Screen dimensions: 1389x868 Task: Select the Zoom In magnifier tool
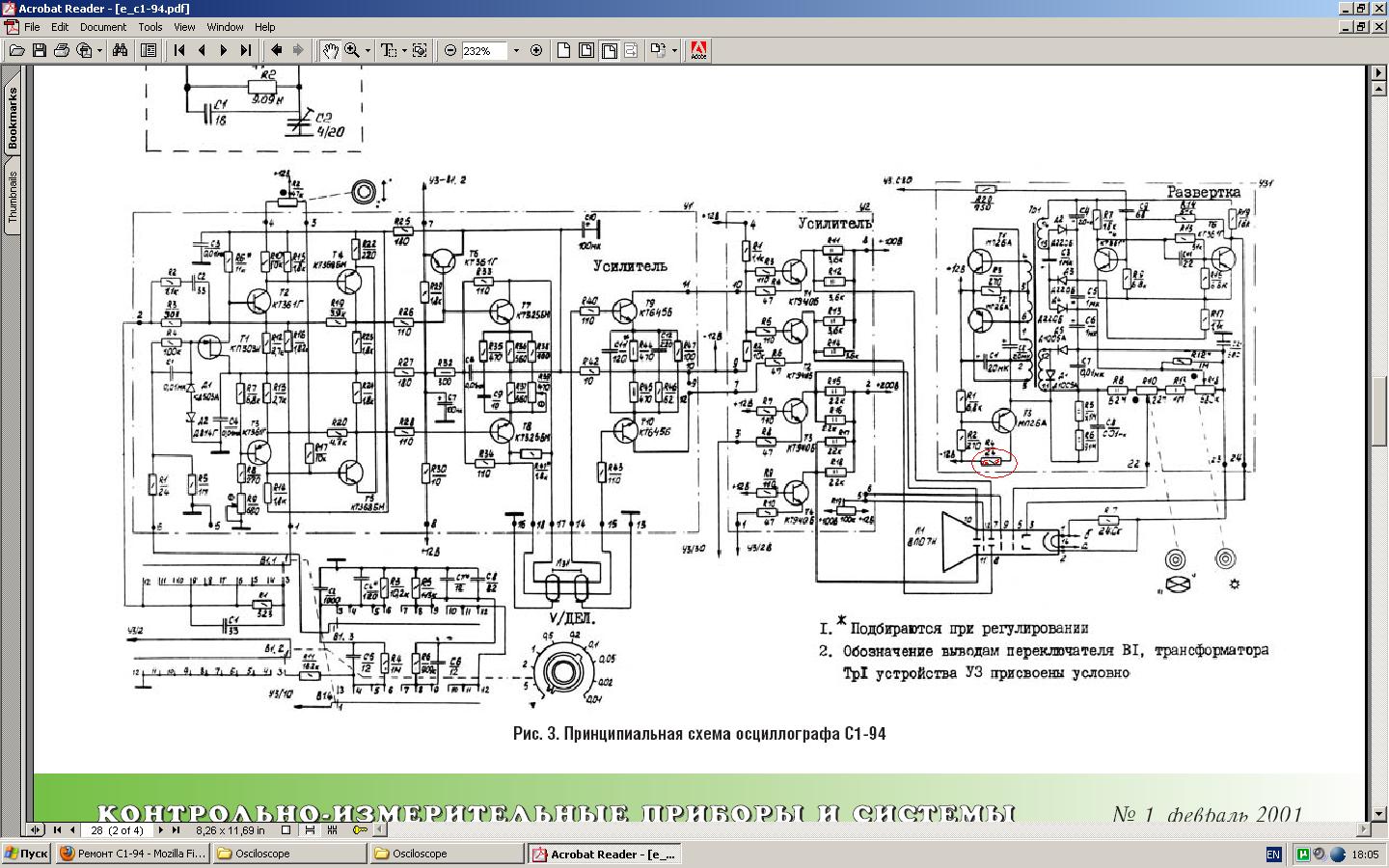pyautogui.click(x=352, y=50)
